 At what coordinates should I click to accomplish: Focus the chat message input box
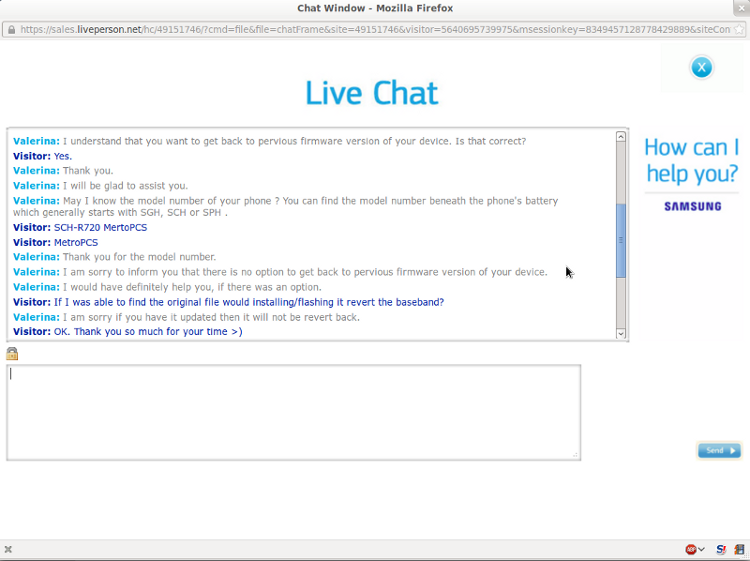(x=294, y=413)
